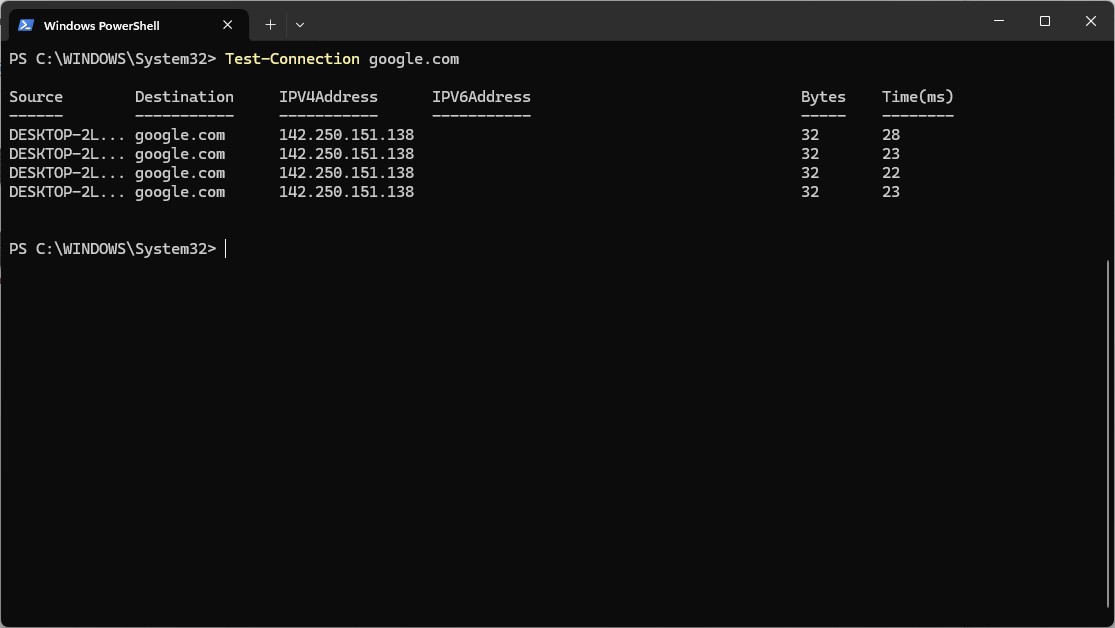
Task: Click the first IPV4Address value 142.250.151.138
Action: tap(345, 134)
